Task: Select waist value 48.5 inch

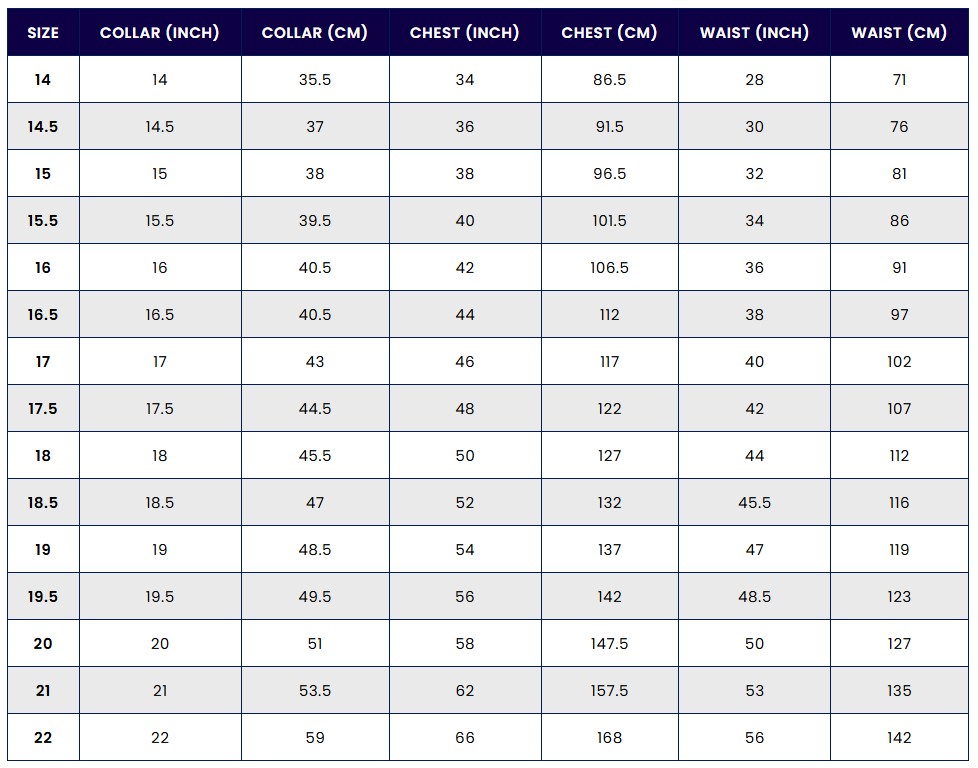Action: pyautogui.click(x=755, y=596)
